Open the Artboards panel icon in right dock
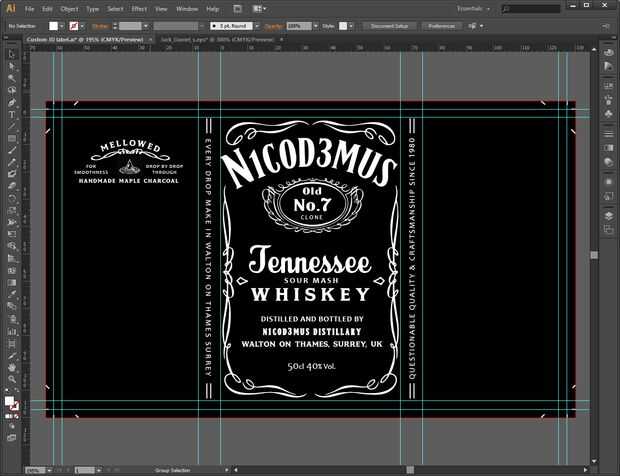Image resolution: width=620 pixels, height=476 pixels. click(609, 229)
